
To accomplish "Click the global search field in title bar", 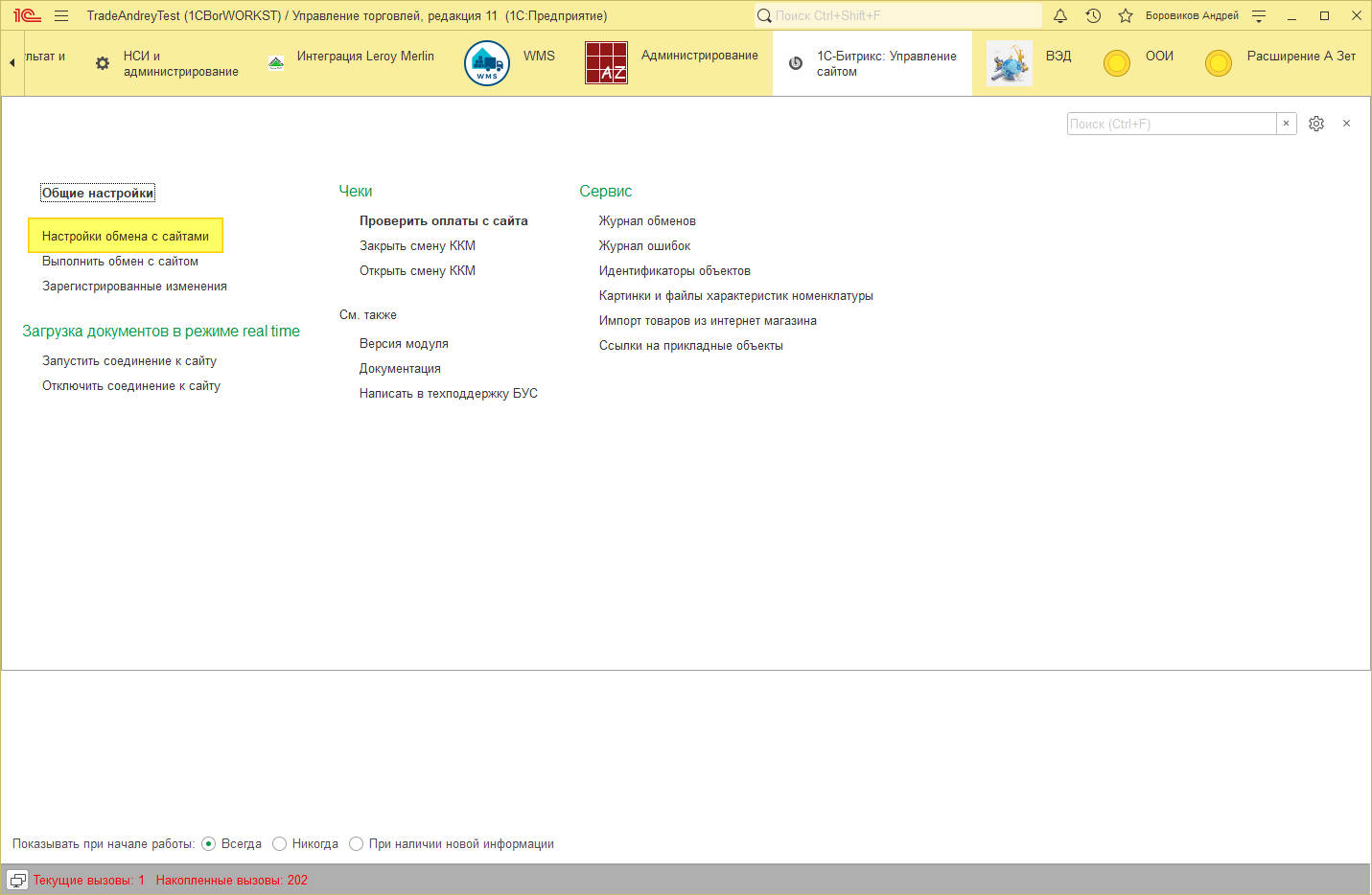I will click(901, 15).
